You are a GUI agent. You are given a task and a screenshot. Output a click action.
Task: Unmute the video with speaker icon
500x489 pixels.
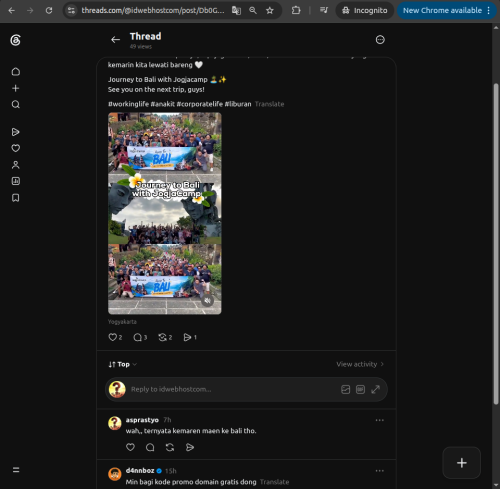coord(207,301)
